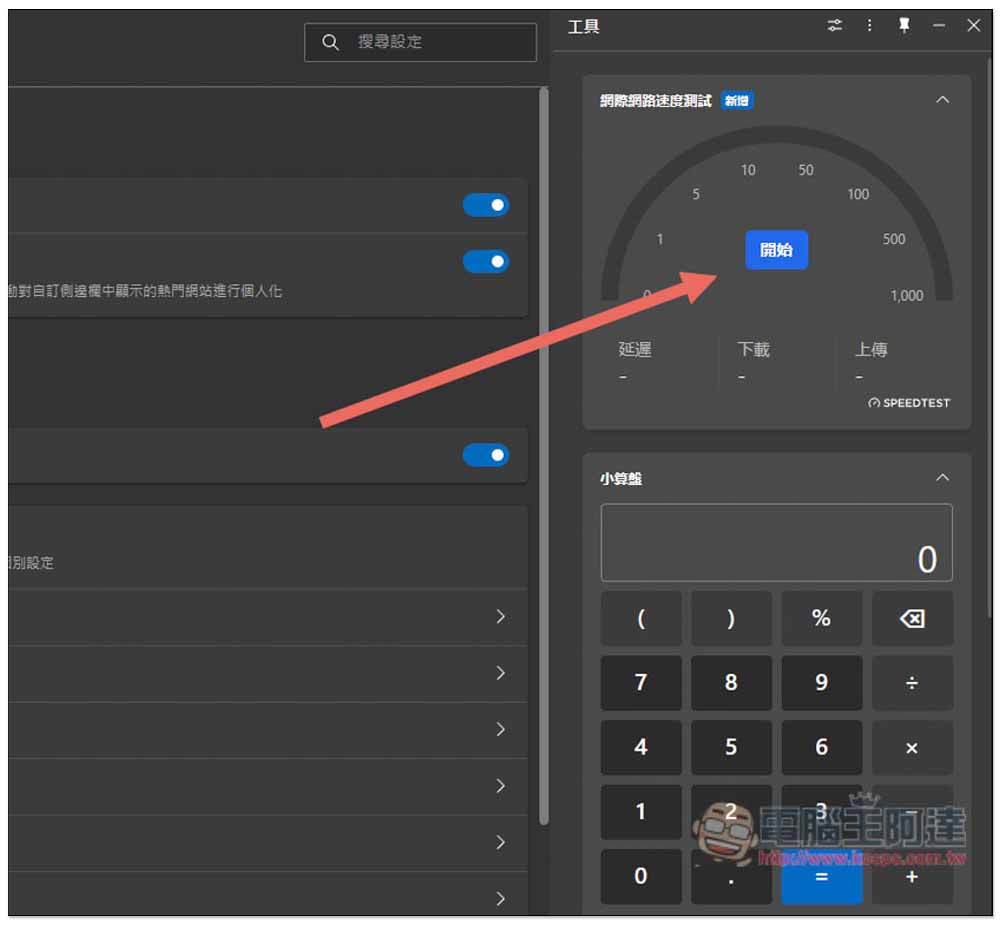Collapse the 小算盤 calculator section
1000x926 pixels.
point(942,478)
